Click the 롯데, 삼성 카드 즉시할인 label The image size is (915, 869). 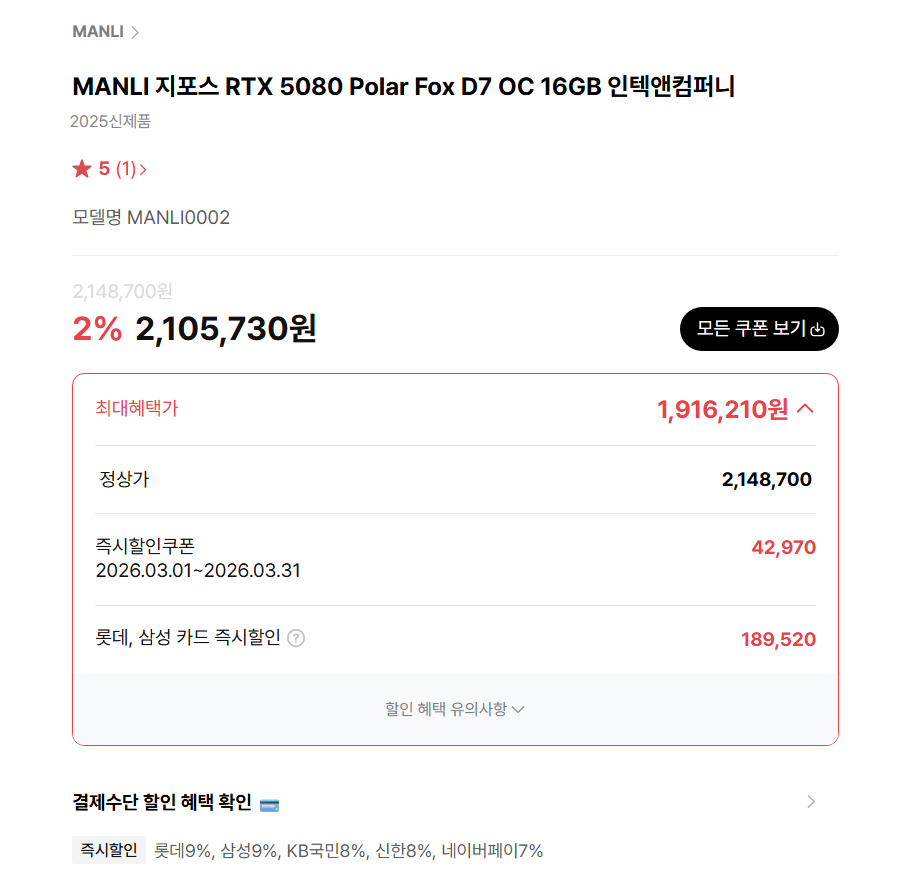pos(188,637)
